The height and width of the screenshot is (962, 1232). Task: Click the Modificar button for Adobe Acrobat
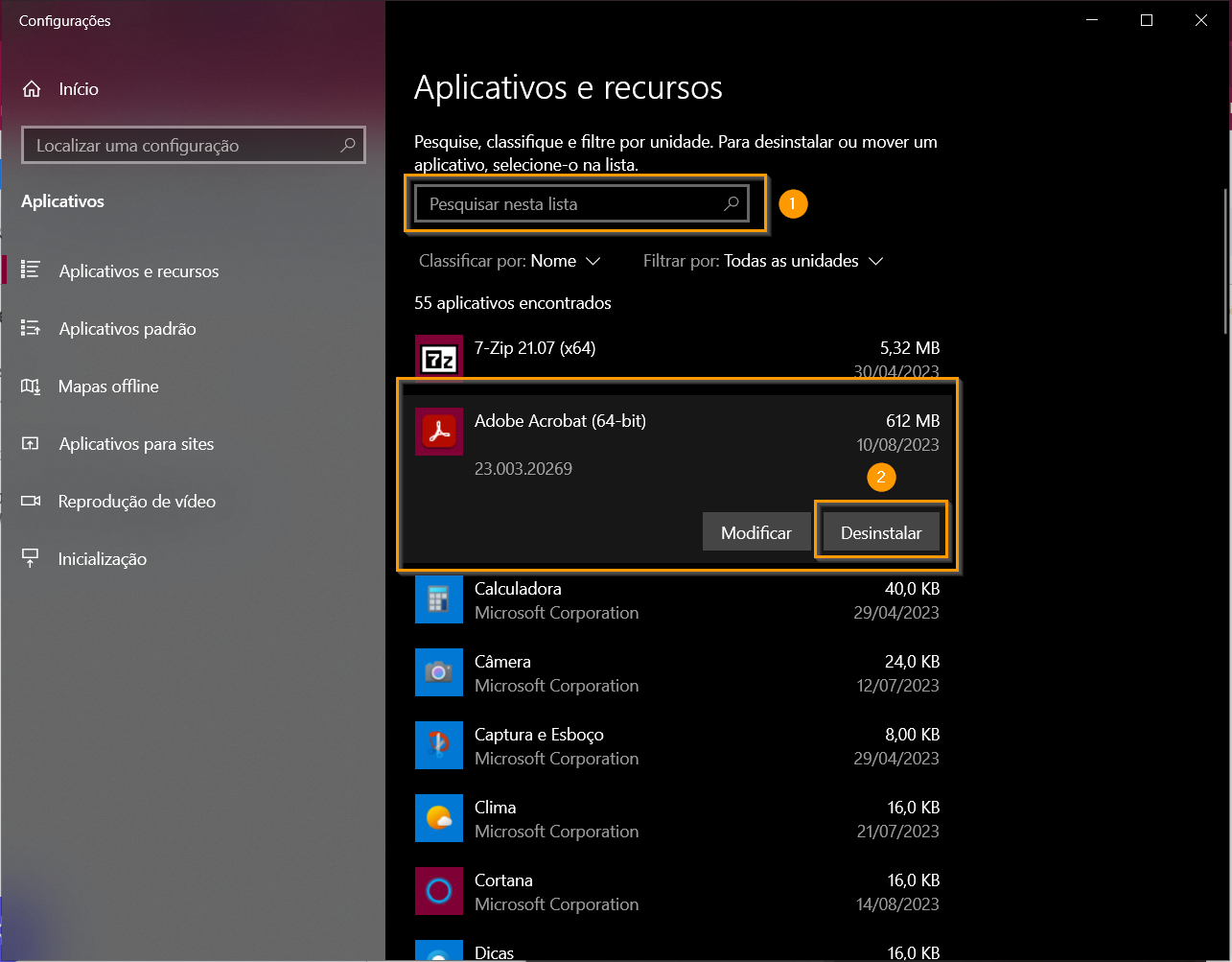point(756,532)
